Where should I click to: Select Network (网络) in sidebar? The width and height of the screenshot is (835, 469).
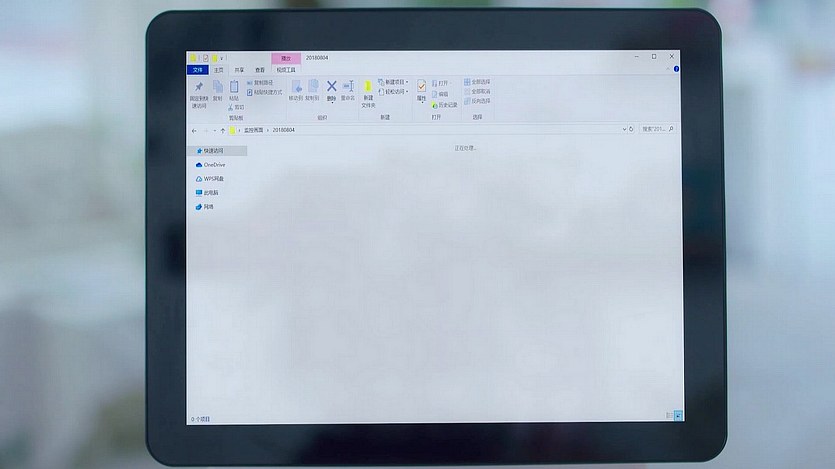204,207
